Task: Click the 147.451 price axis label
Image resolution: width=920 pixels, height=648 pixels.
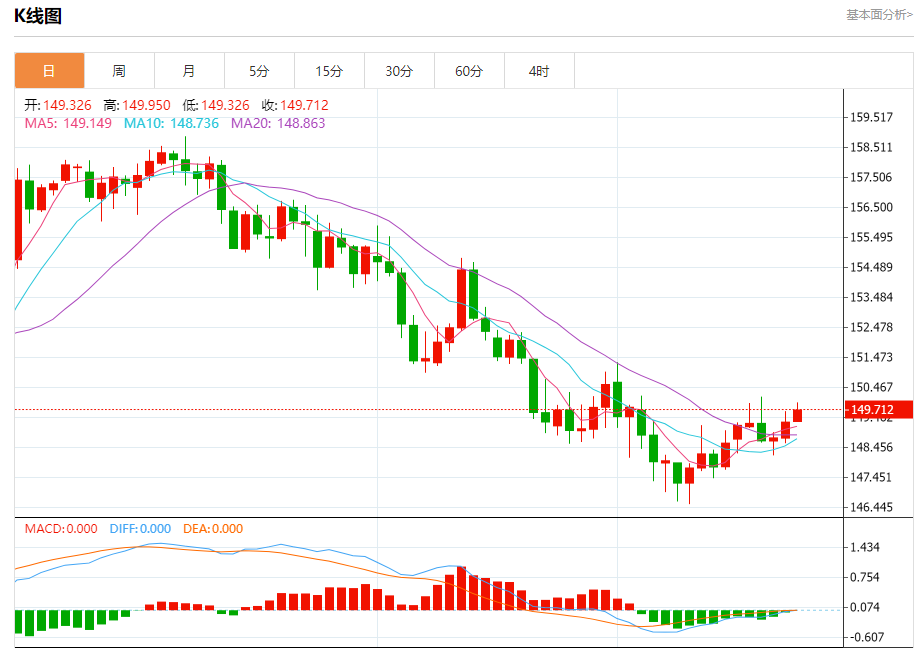Action: click(871, 477)
